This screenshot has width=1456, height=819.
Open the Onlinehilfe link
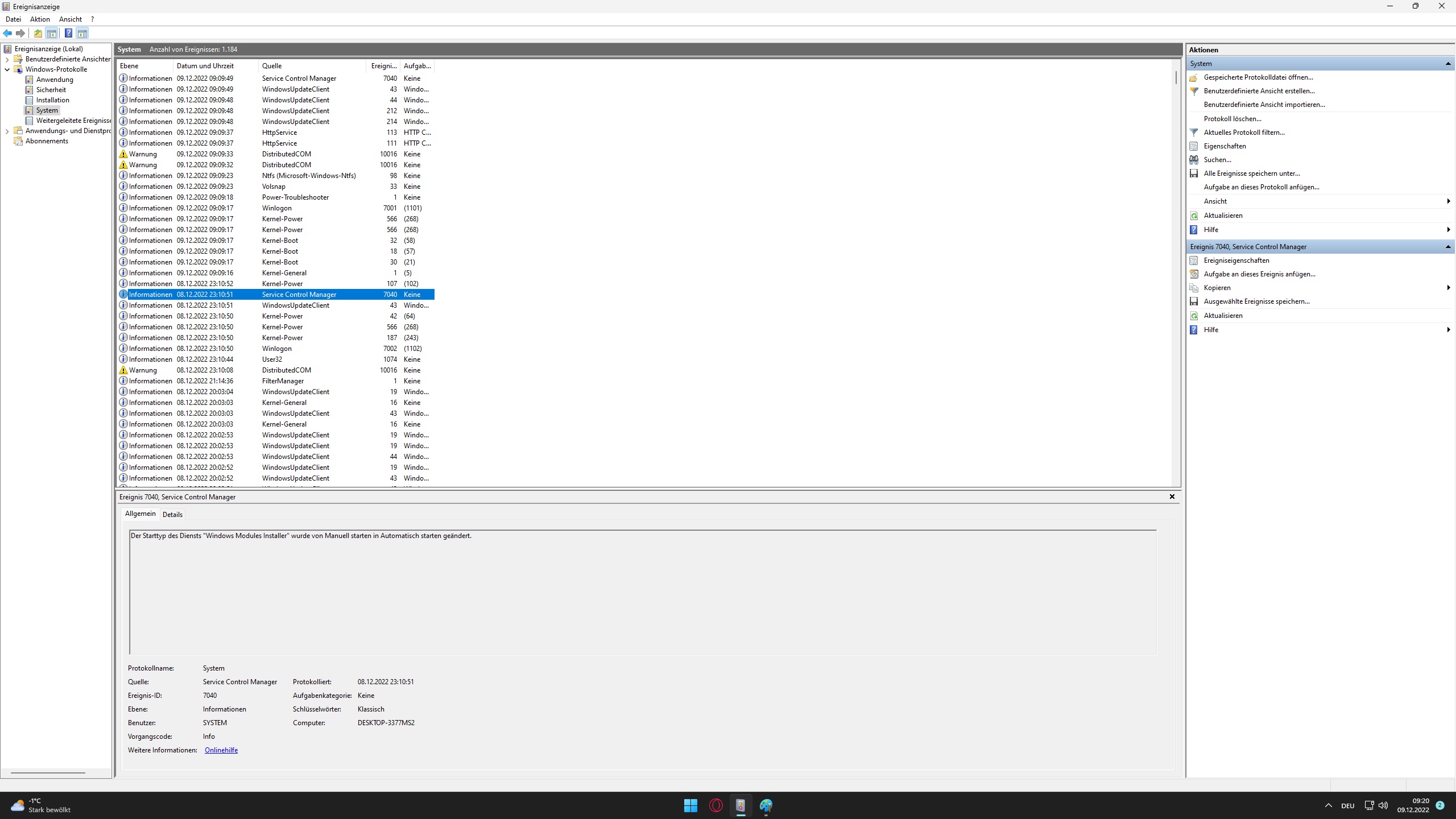(221, 750)
